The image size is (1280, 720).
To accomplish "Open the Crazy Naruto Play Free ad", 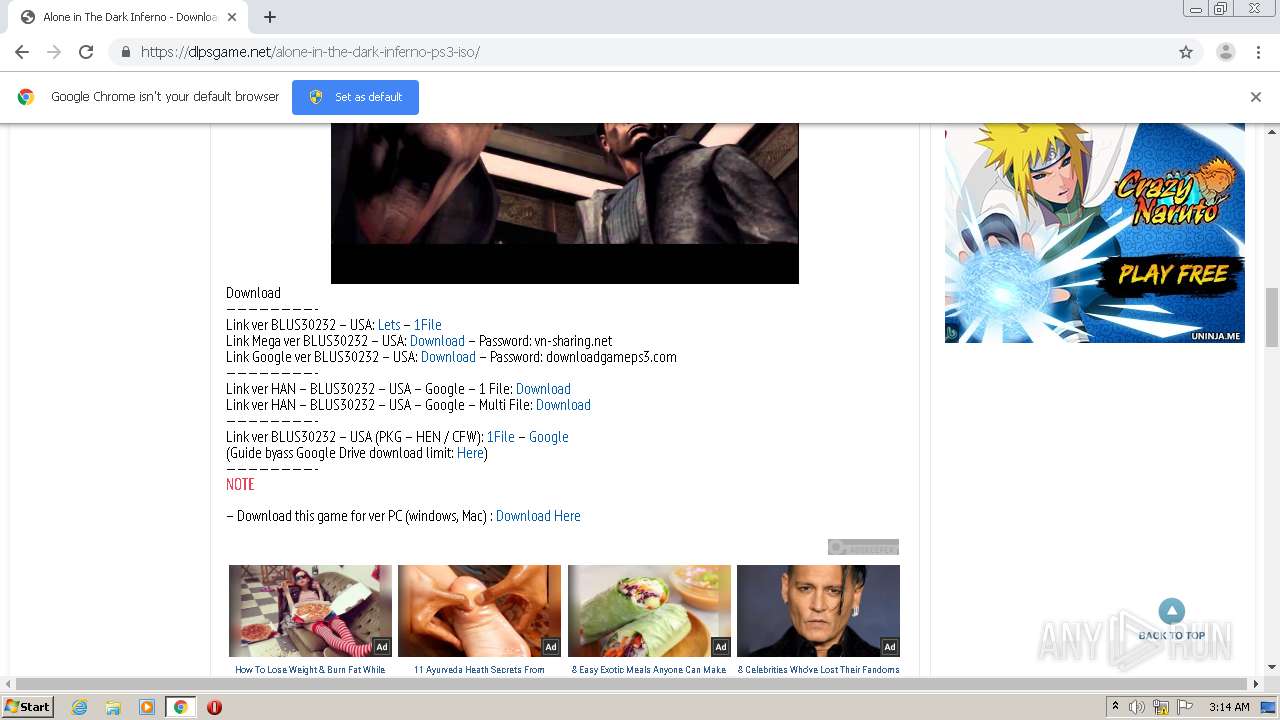I will coord(1095,233).
